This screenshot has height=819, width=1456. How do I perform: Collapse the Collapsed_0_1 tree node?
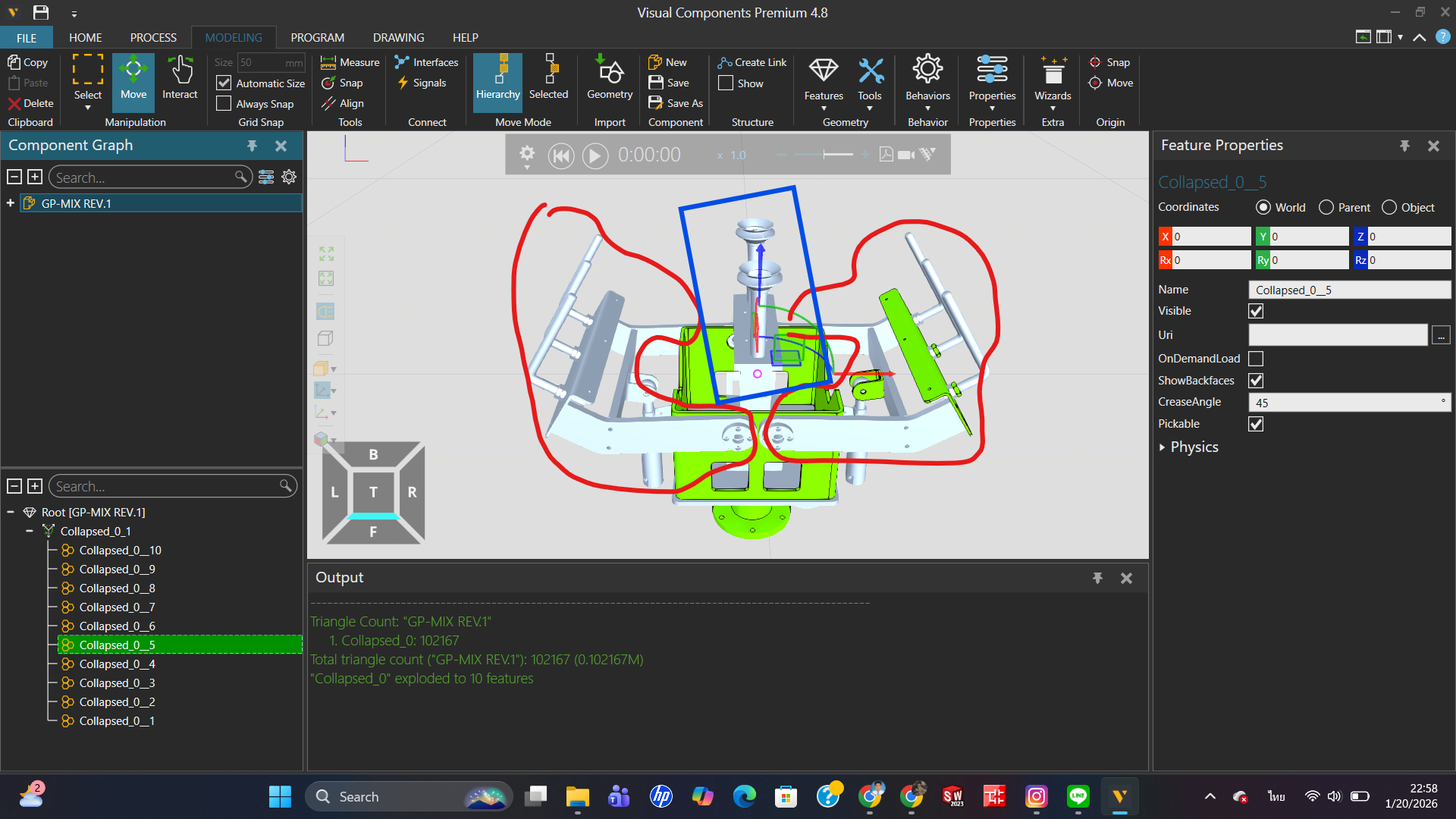click(x=29, y=531)
